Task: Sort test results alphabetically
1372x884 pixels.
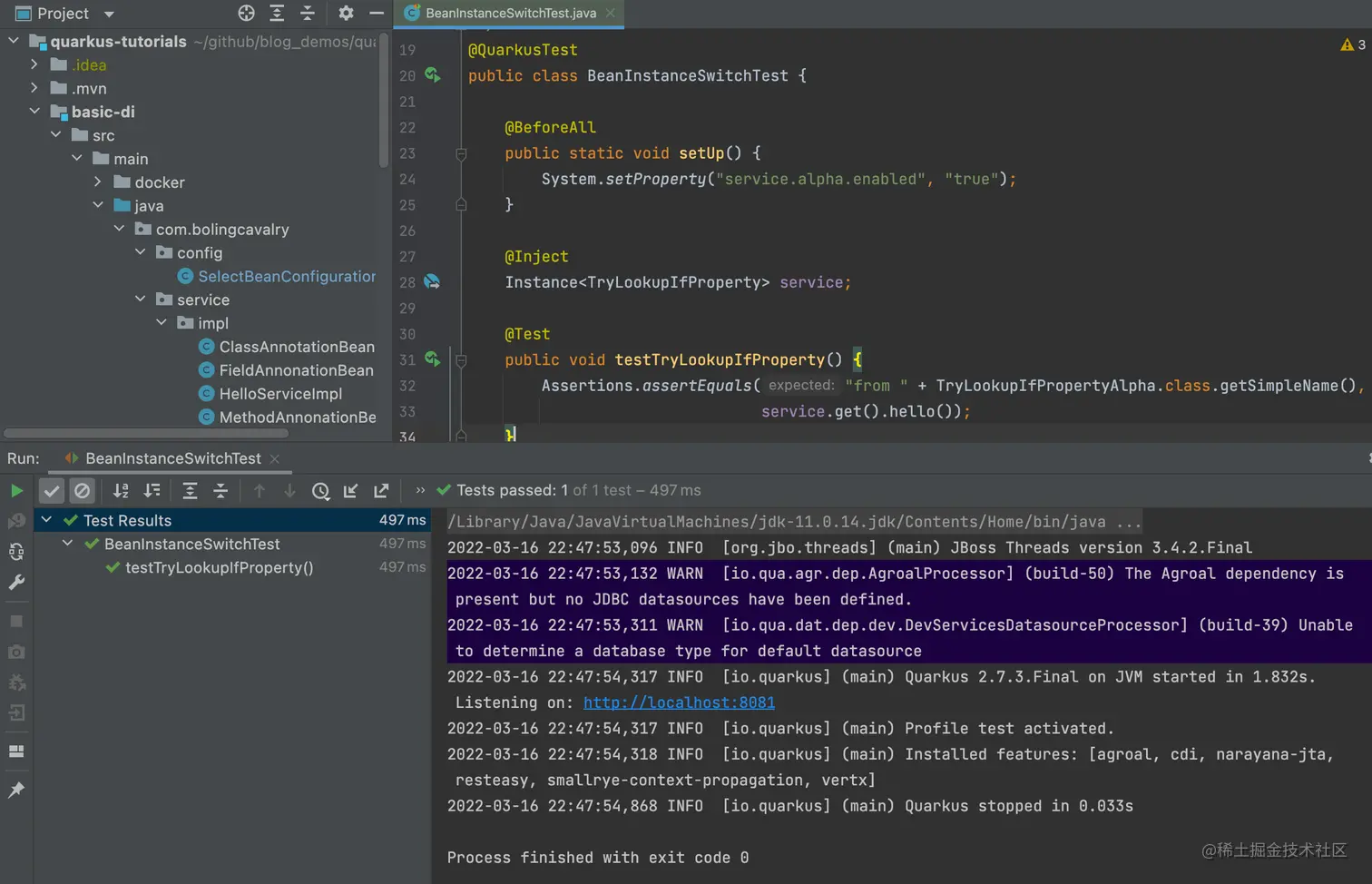Action: click(x=121, y=491)
